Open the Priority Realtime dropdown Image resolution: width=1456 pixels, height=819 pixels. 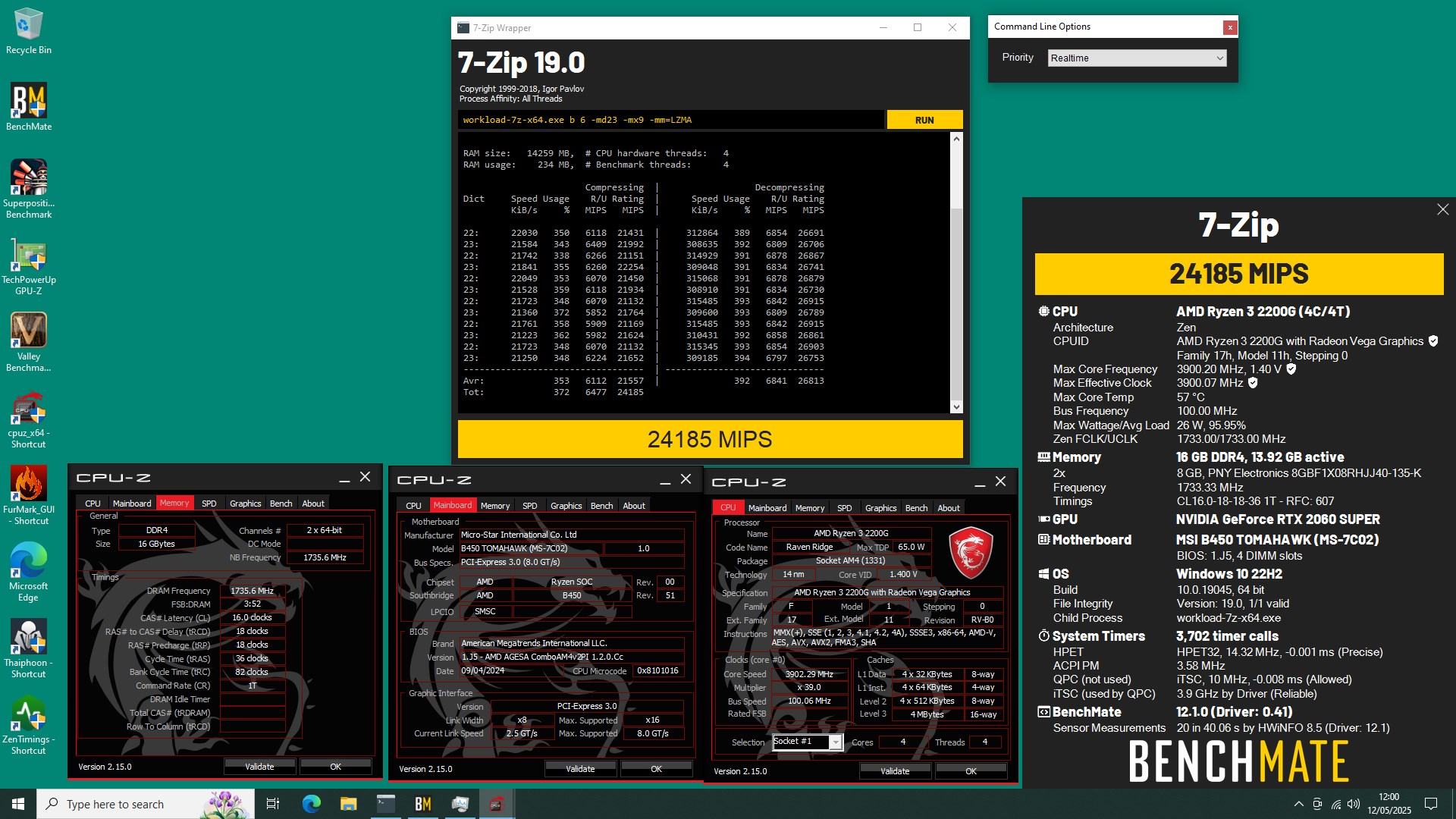pos(1137,58)
